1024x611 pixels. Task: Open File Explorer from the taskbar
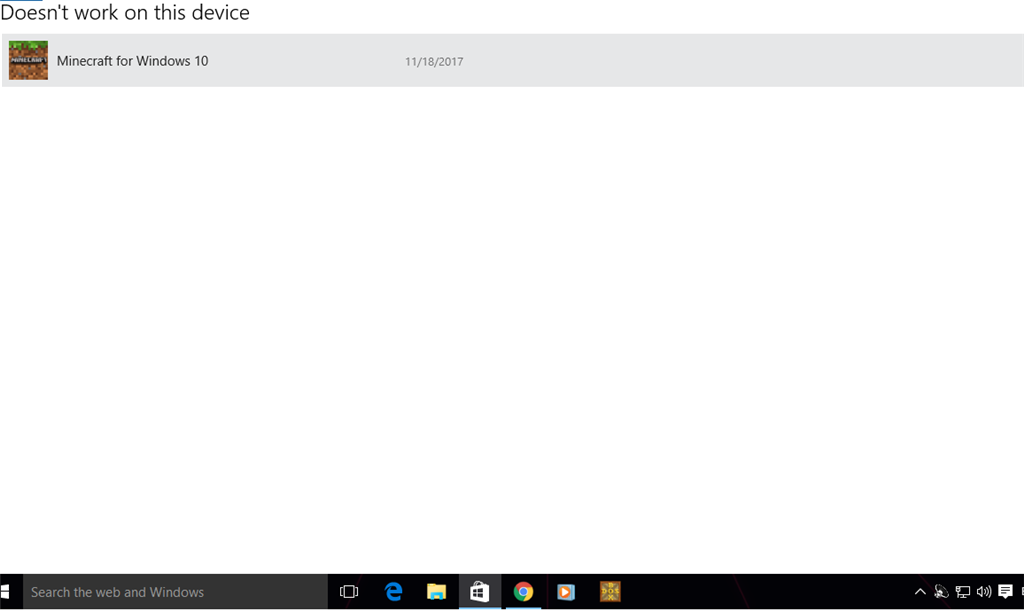point(436,591)
